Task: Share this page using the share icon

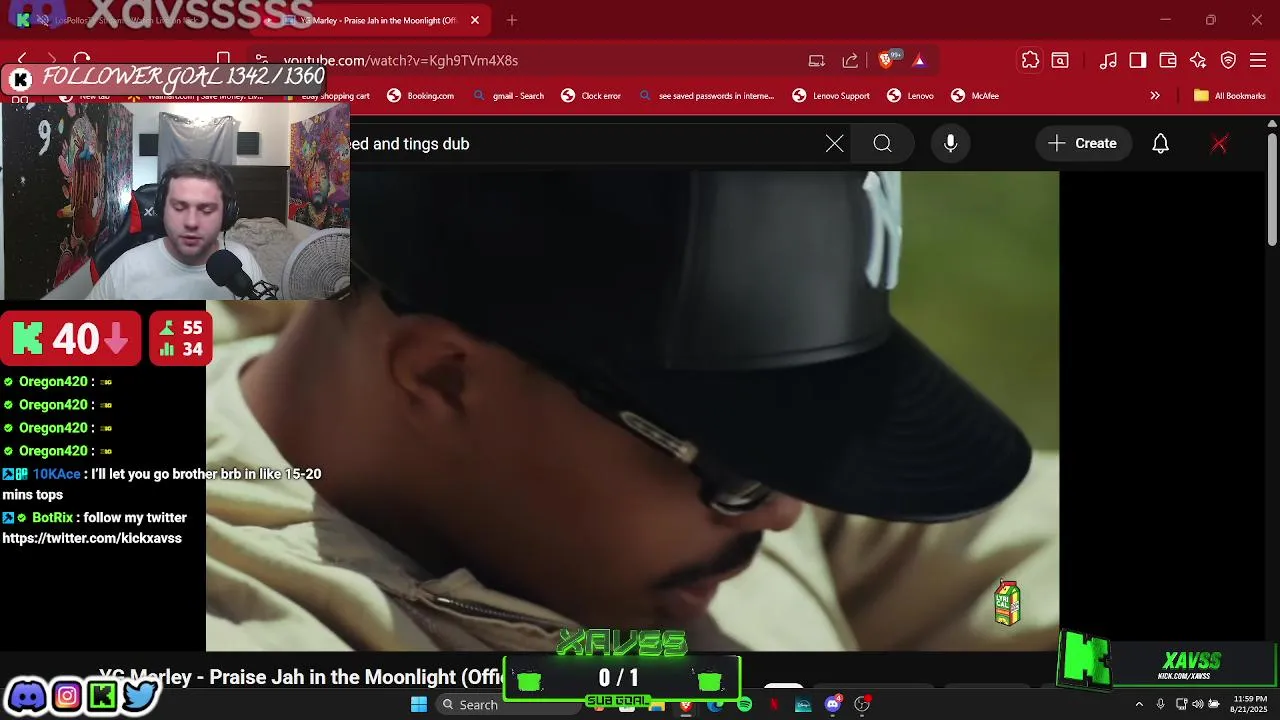Action: point(850,60)
